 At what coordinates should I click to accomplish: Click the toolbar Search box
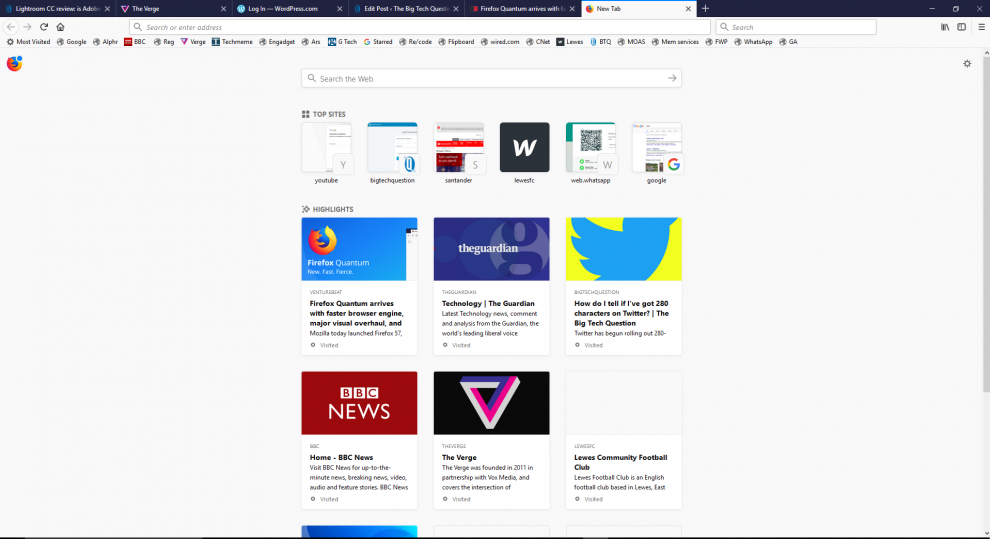pyautogui.click(x=796, y=27)
